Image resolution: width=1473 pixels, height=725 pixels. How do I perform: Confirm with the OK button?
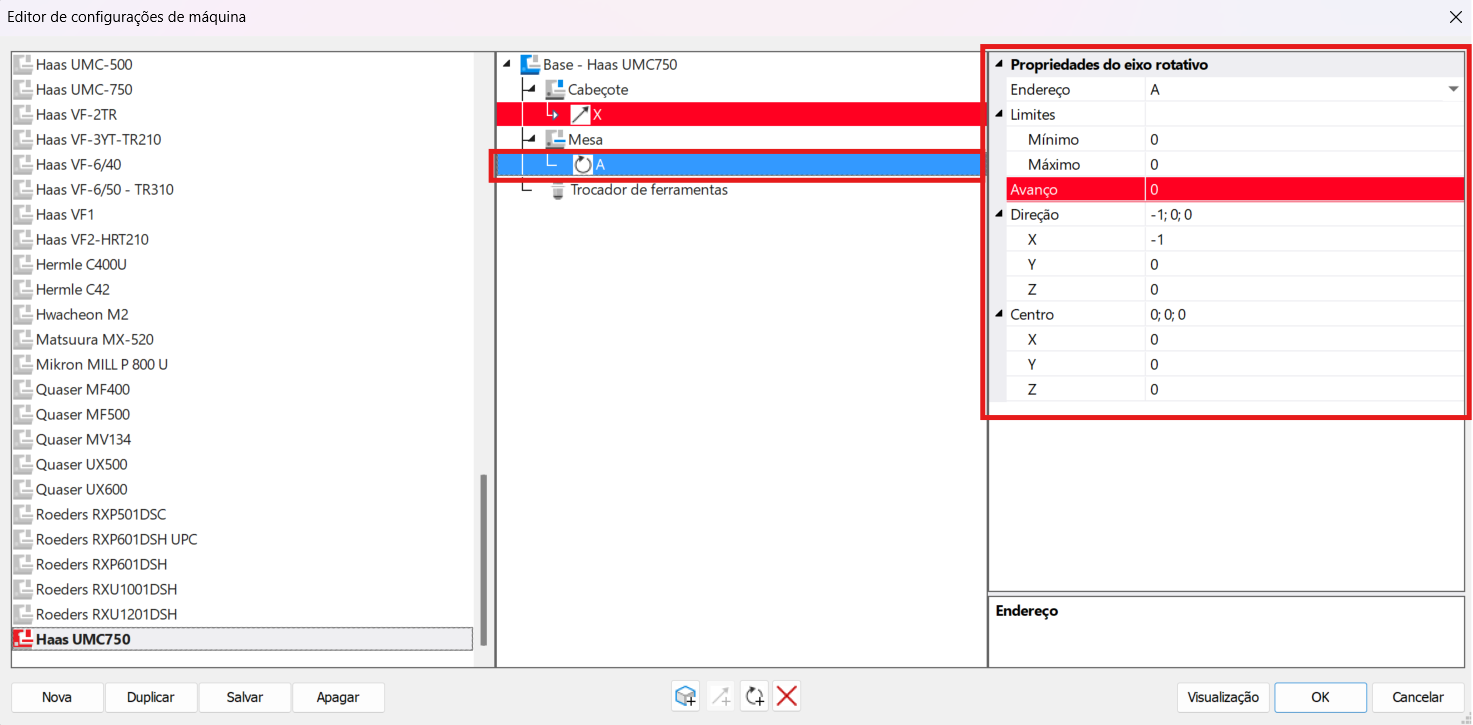tap(1321, 697)
